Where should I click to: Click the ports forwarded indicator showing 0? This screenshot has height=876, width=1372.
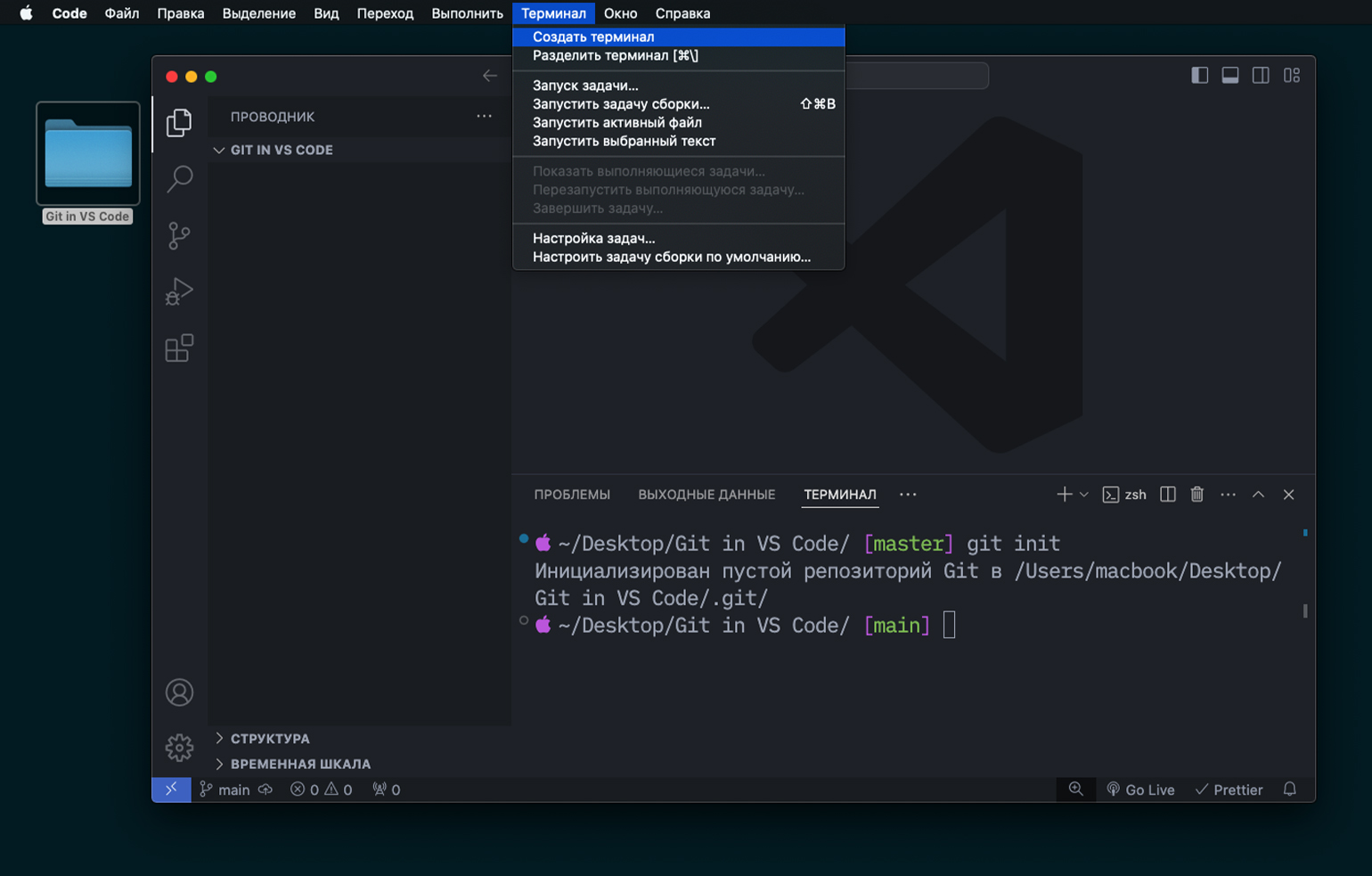[x=386, y=790]
